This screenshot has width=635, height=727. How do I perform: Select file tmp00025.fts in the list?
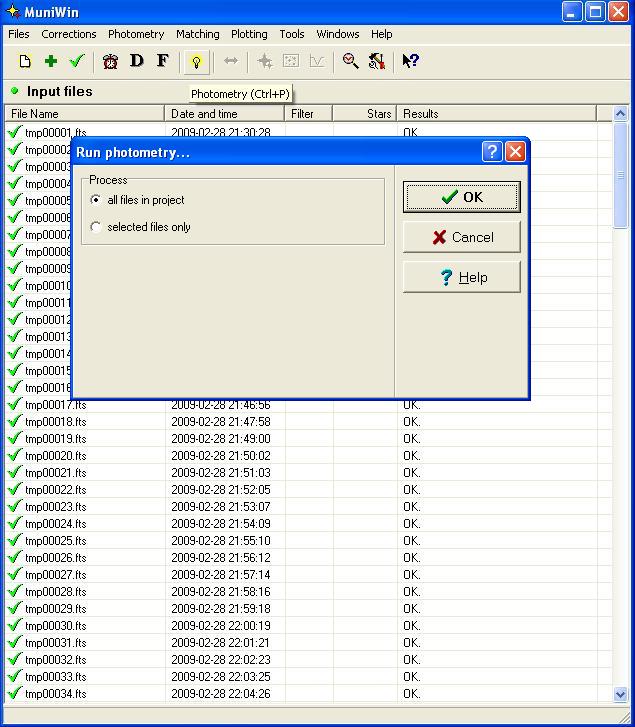coord(56,541)
